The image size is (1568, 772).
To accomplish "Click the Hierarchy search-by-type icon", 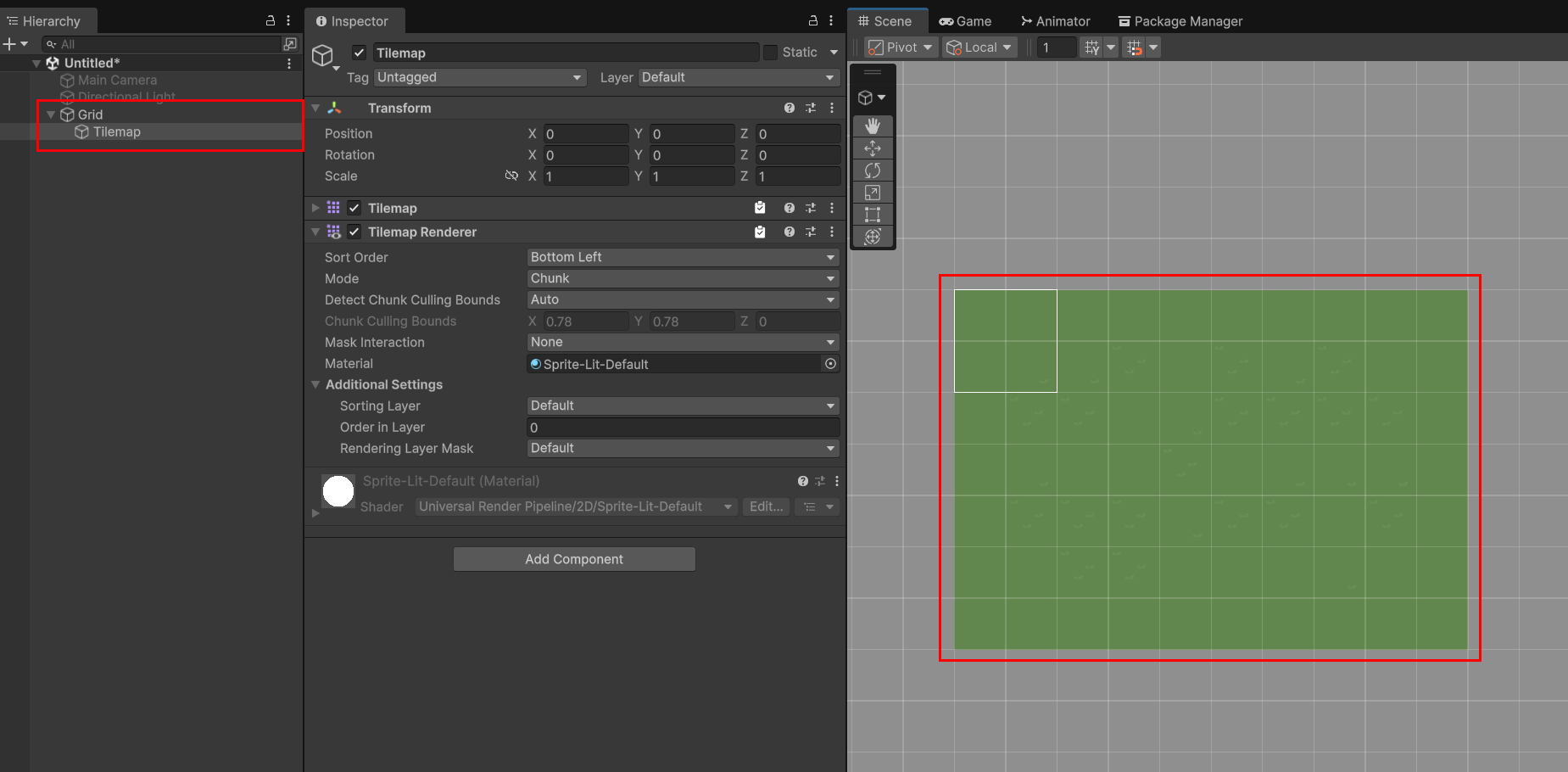I will 290,43.
